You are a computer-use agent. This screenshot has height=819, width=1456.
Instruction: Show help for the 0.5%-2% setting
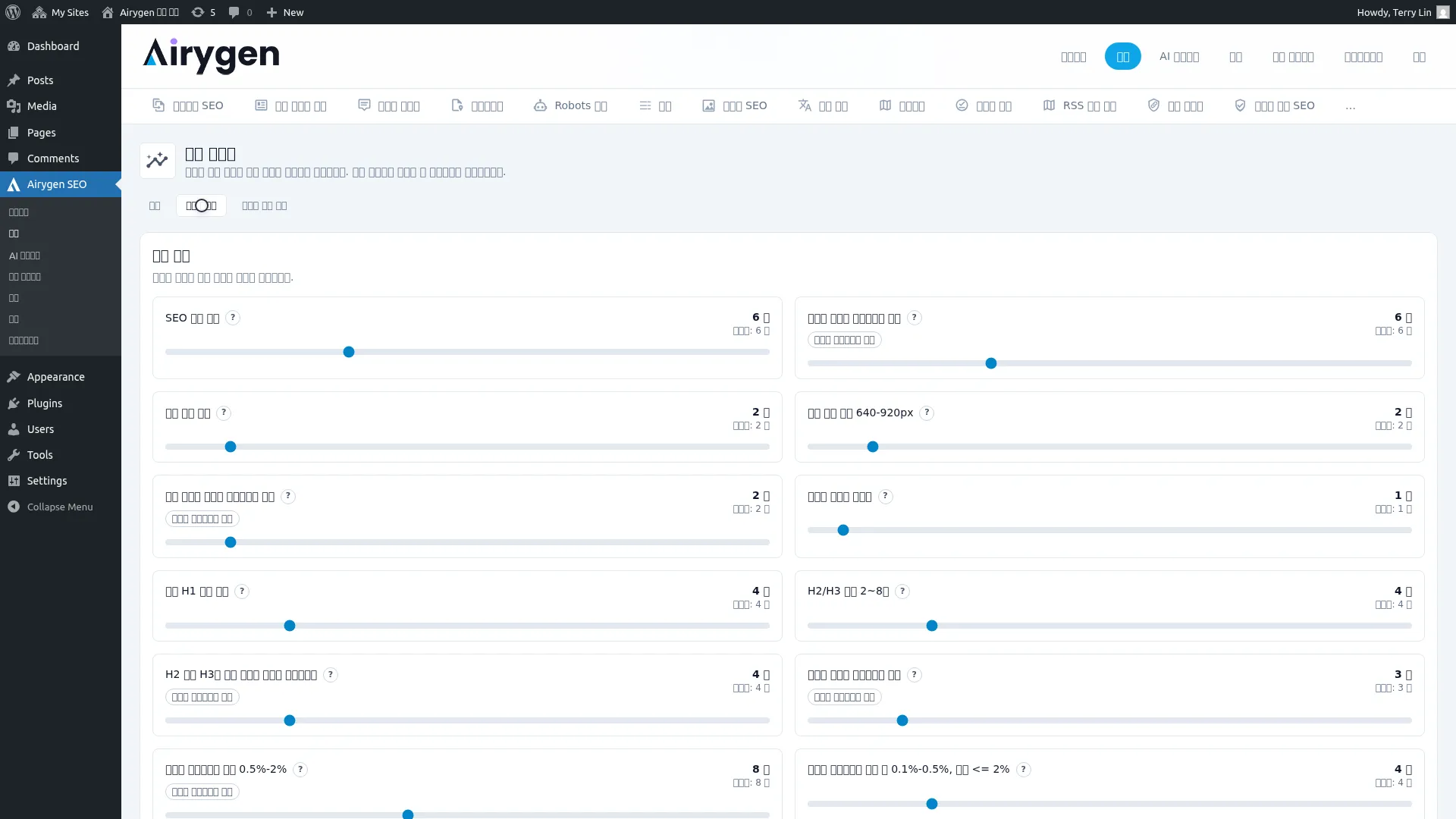click(300, 770)
